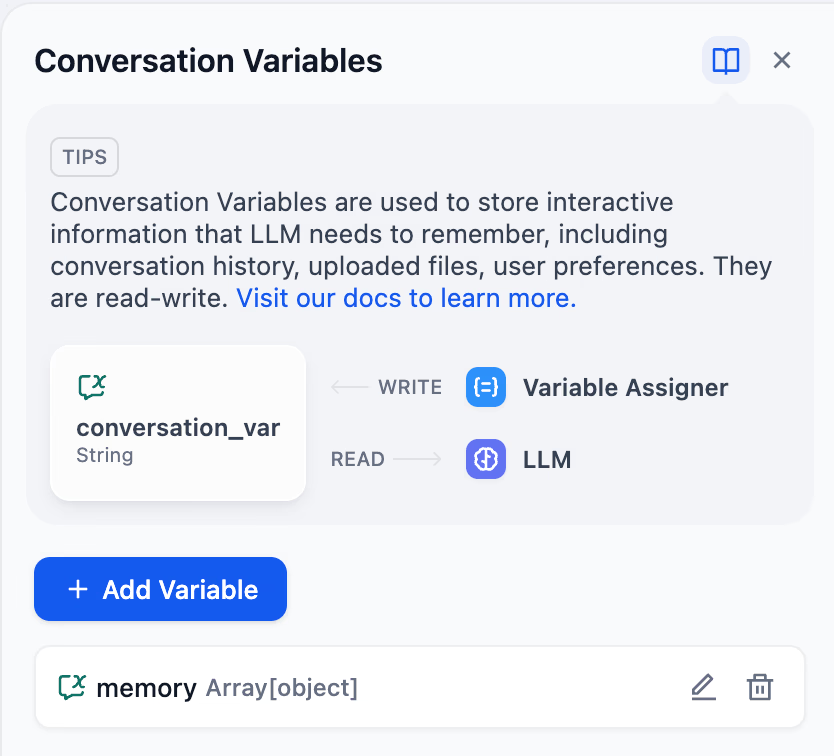The image size is (834, 756).
Task: Click the Conversation Variables panel title
Action: tap(208, 61)
